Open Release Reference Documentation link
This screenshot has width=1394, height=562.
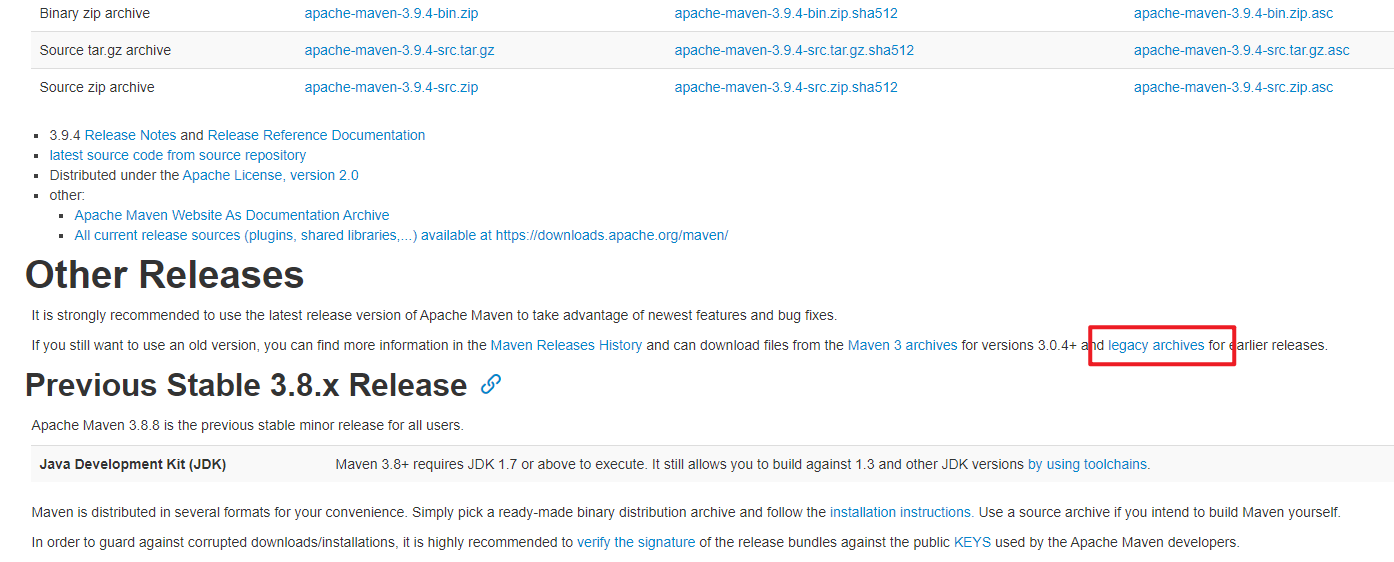click(316, 135)
